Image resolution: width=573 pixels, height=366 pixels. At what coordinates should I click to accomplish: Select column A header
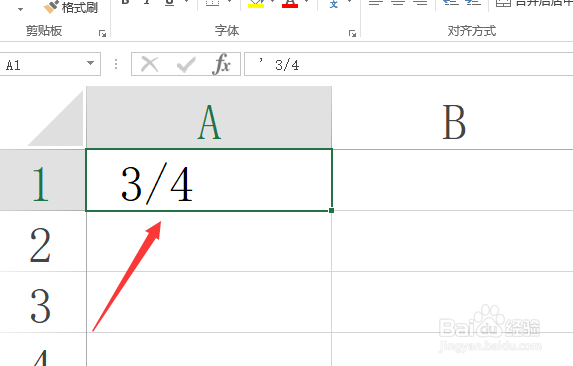[x=209, y=118]
